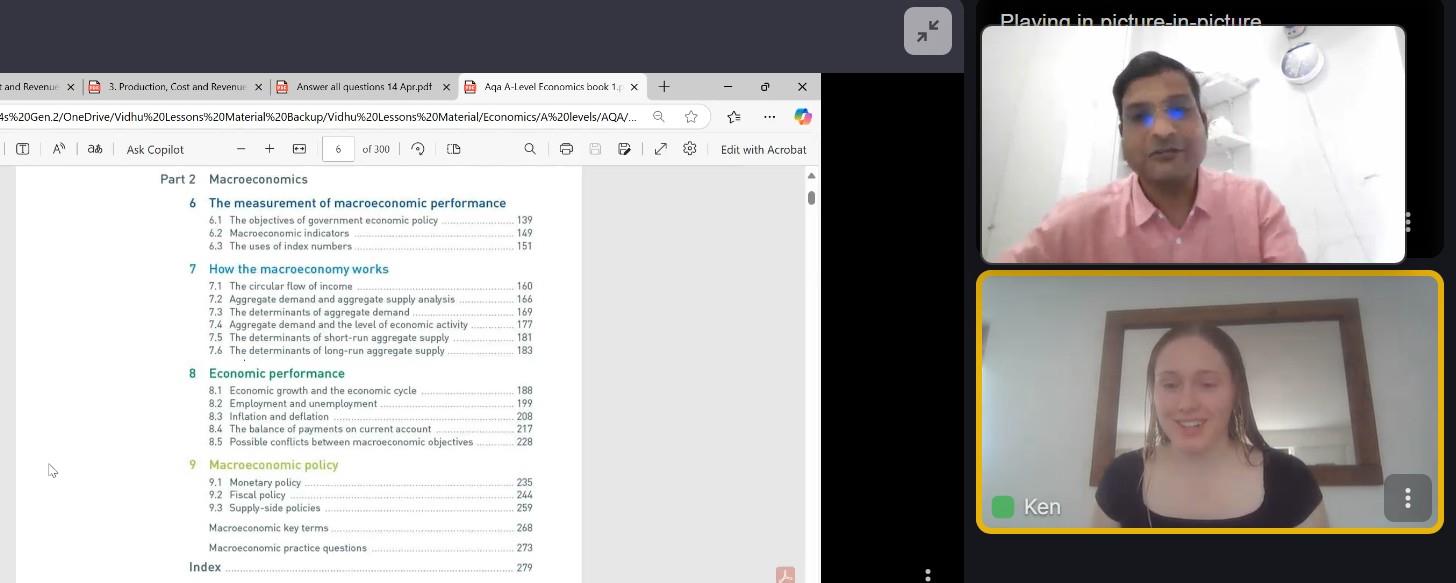Rotate the PDF page
Screen dimensions: 1456x583
click(x=418, y=149)
